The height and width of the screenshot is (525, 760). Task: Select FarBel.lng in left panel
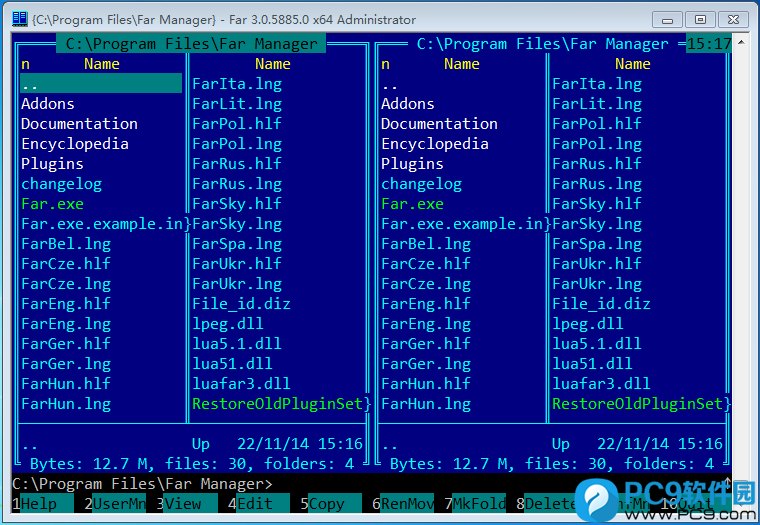tap(66, 244)
